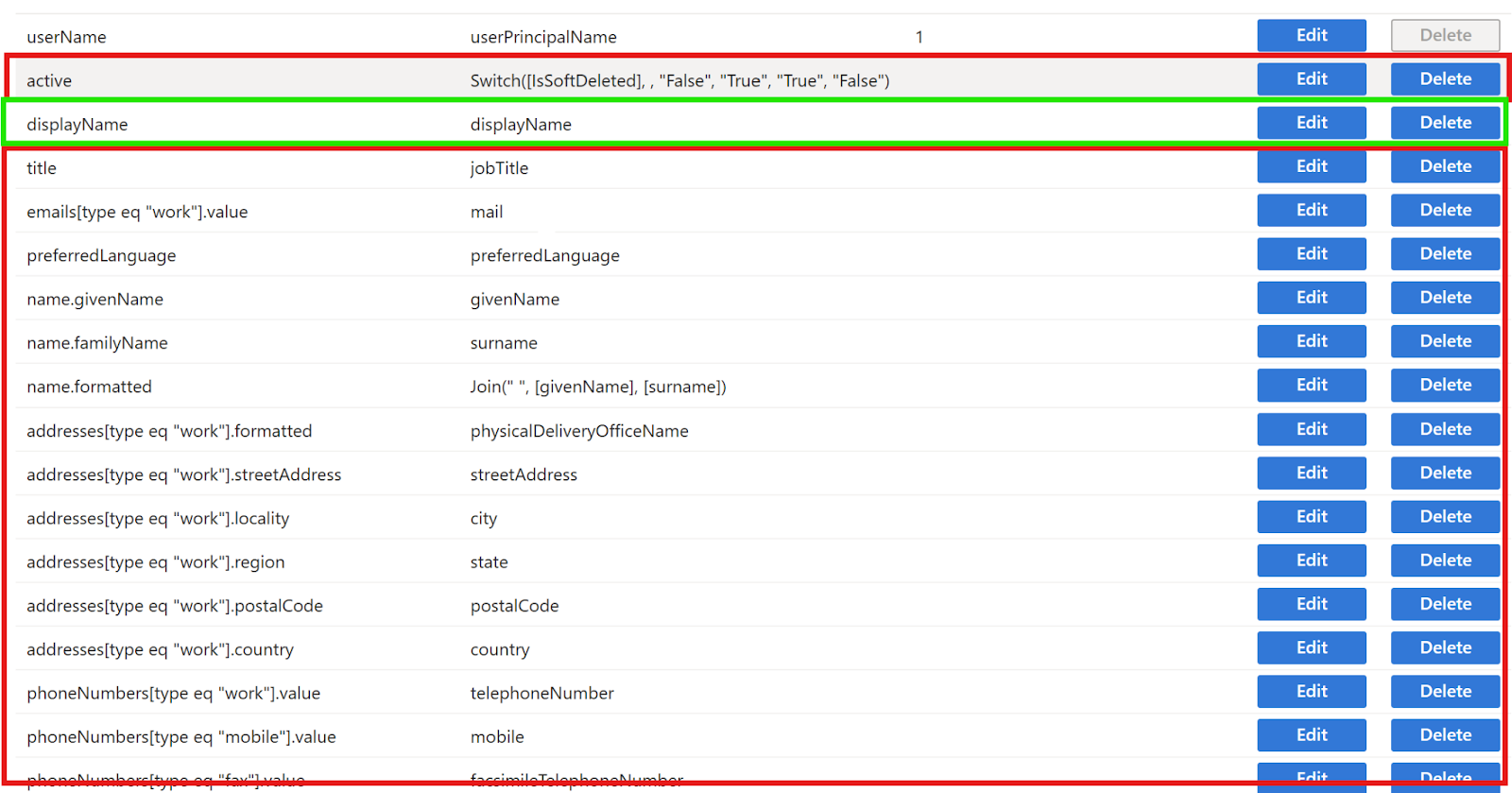This screenshot has width=1512, height=793.
Task: Click the addresses work region text
Action: [x=156, y=561]
